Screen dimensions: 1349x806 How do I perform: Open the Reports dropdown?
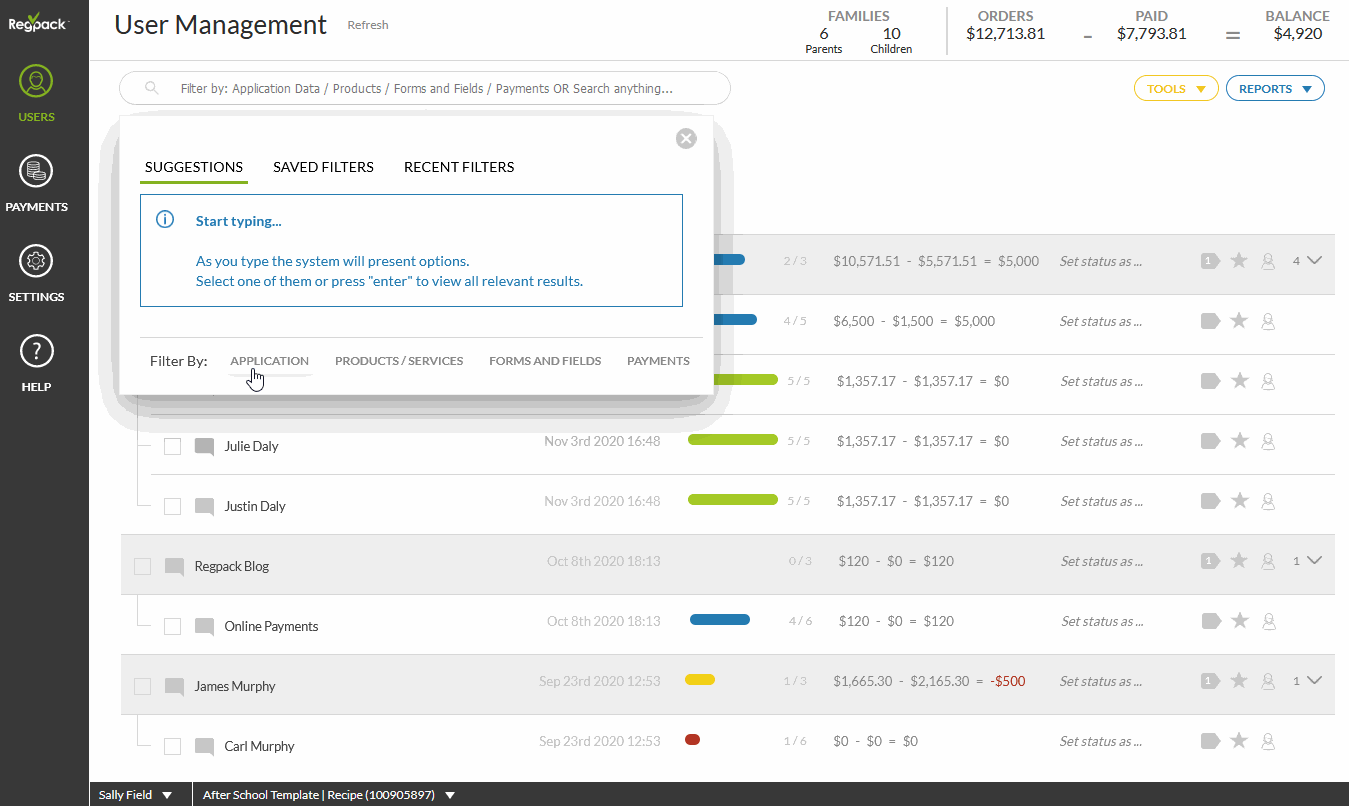(x=1275, y=89)
